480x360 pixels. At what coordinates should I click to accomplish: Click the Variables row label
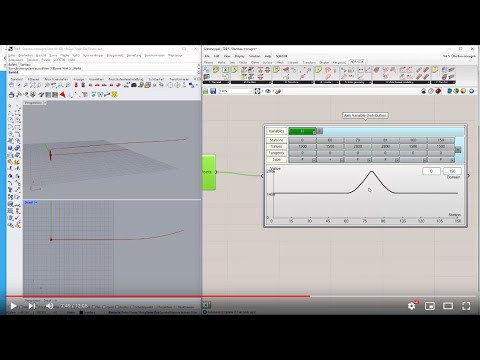(276, 131)
